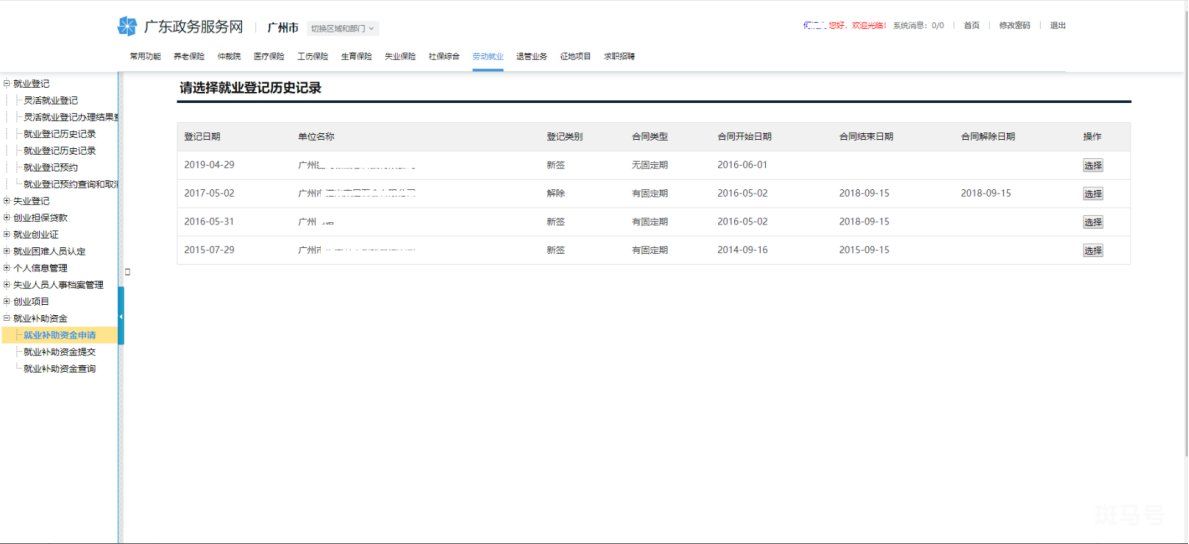
Task: Open the 医疗保险 tab
Action: click(268, 56)
